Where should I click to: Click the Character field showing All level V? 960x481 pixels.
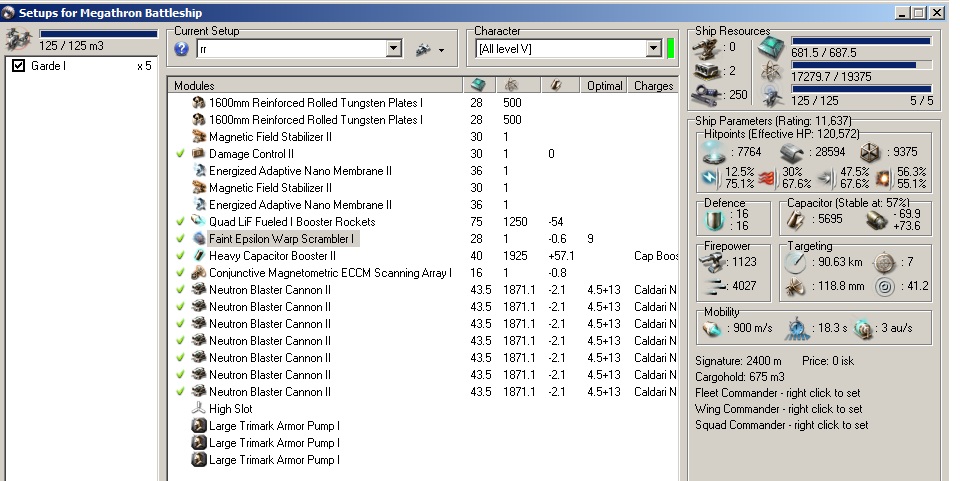[561, 49]
